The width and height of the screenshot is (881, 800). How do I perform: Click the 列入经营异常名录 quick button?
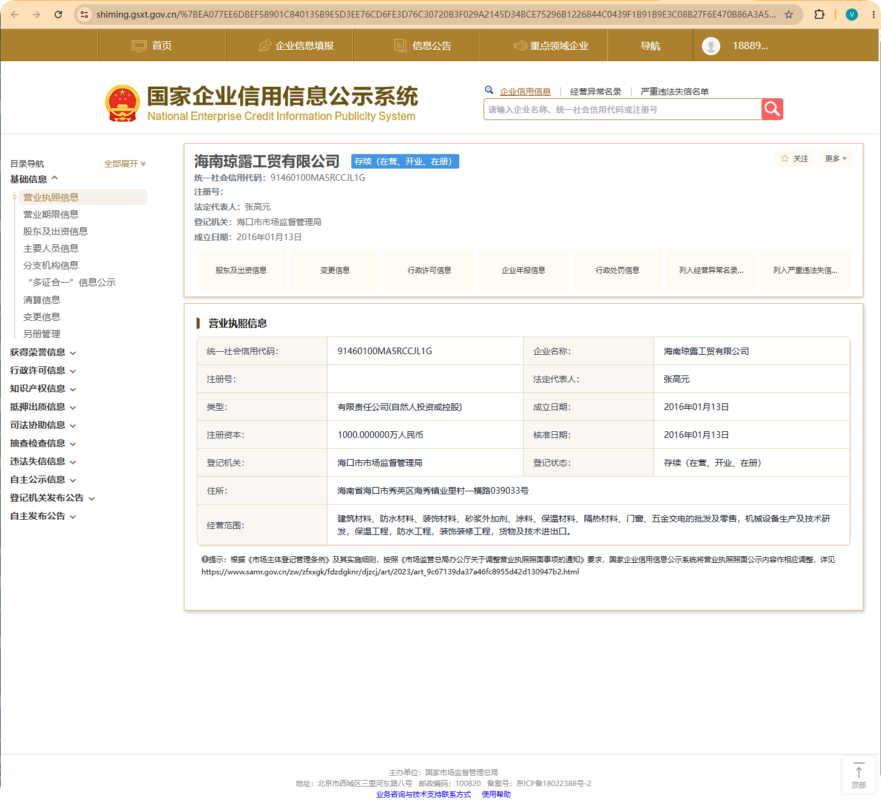pyautogui.click(x=711, y=270)
